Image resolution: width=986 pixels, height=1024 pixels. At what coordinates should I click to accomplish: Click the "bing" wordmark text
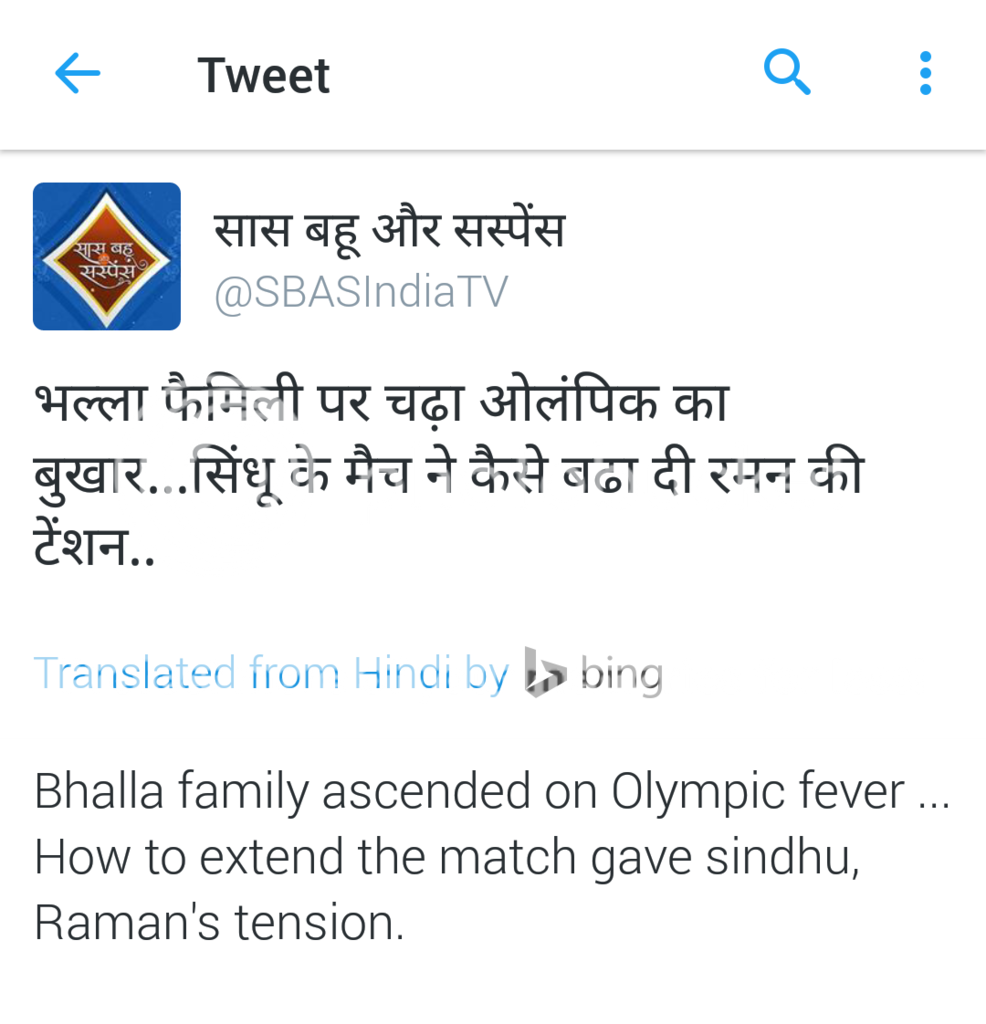coord(621,673)
